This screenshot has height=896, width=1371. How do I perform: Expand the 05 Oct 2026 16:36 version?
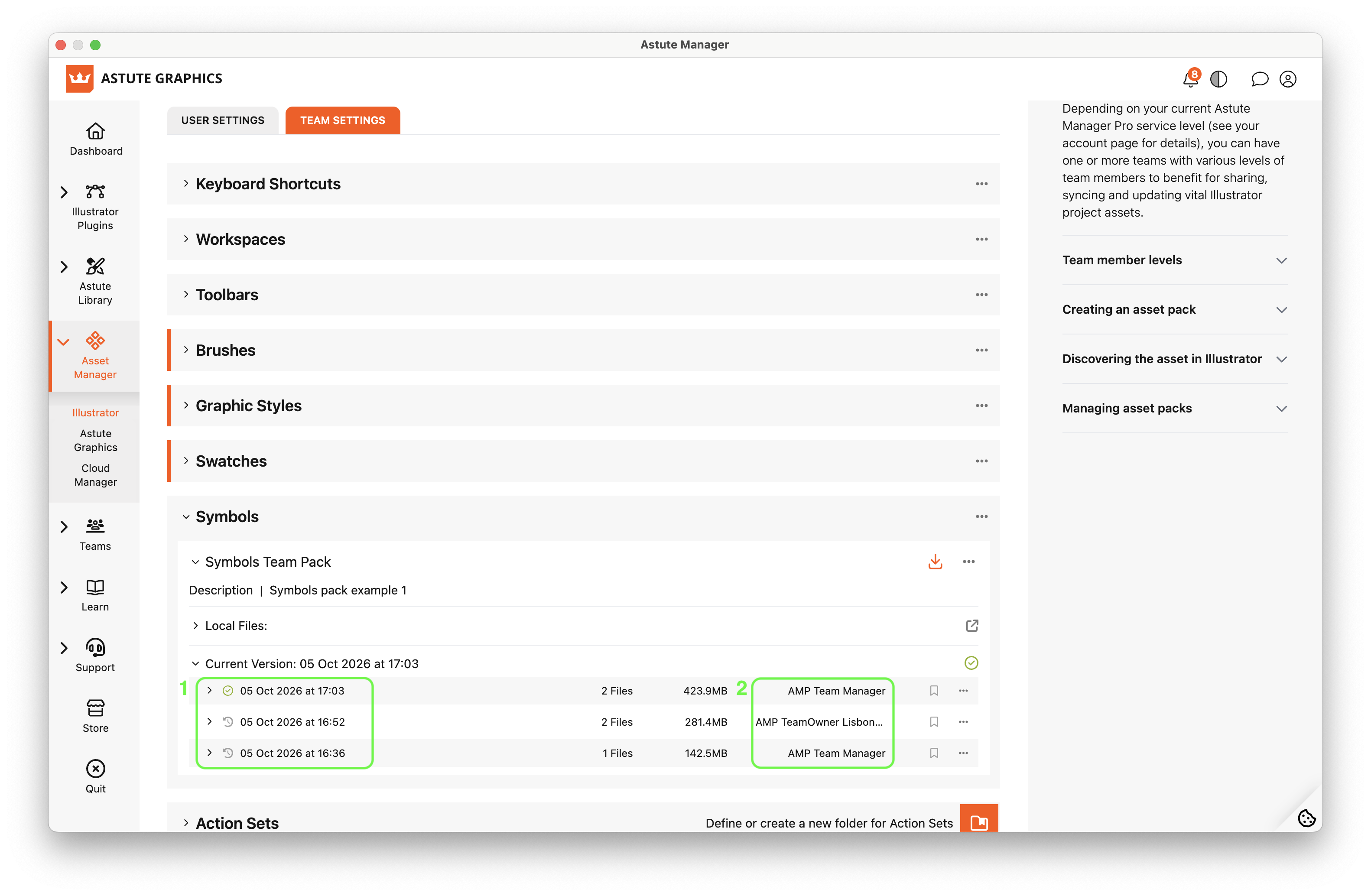[x=210, y=753]
